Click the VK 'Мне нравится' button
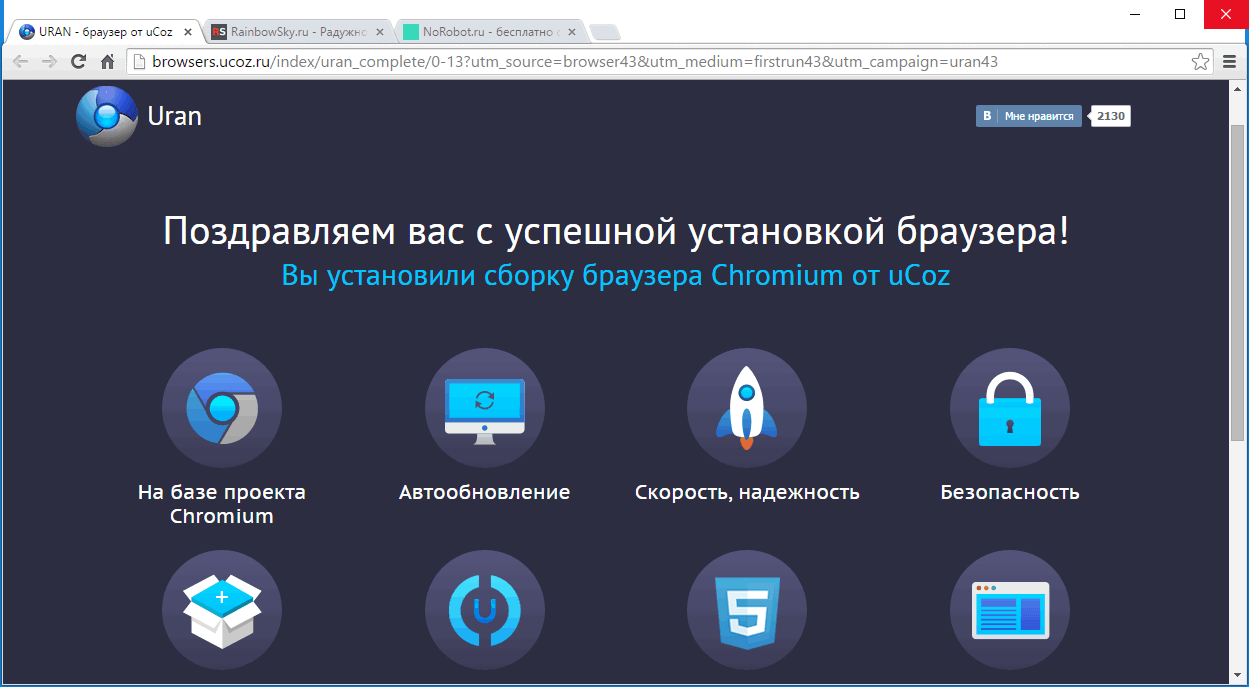The image size is (1249, 687). [1028, 116]
